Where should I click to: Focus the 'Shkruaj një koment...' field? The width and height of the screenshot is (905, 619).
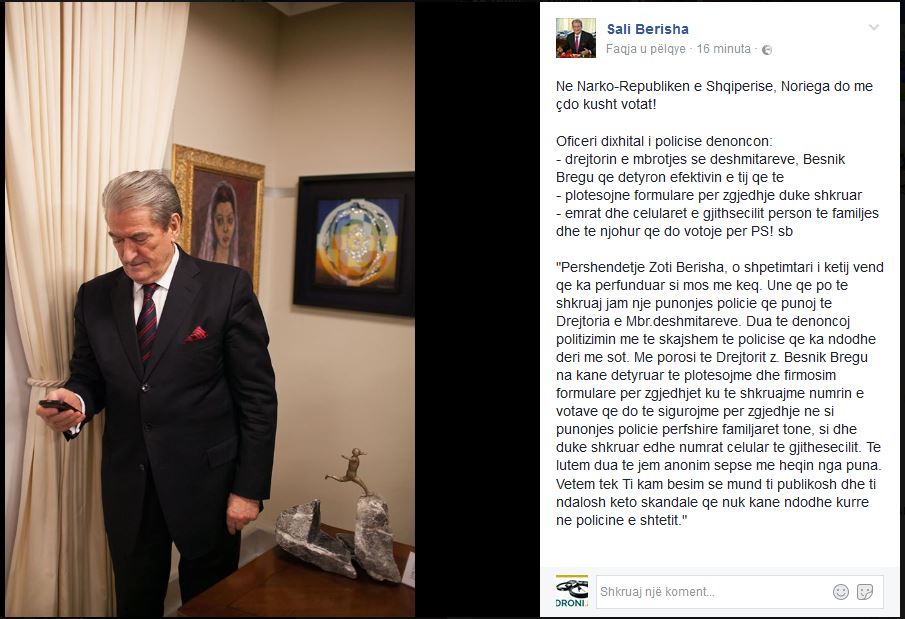coord(711,592)
